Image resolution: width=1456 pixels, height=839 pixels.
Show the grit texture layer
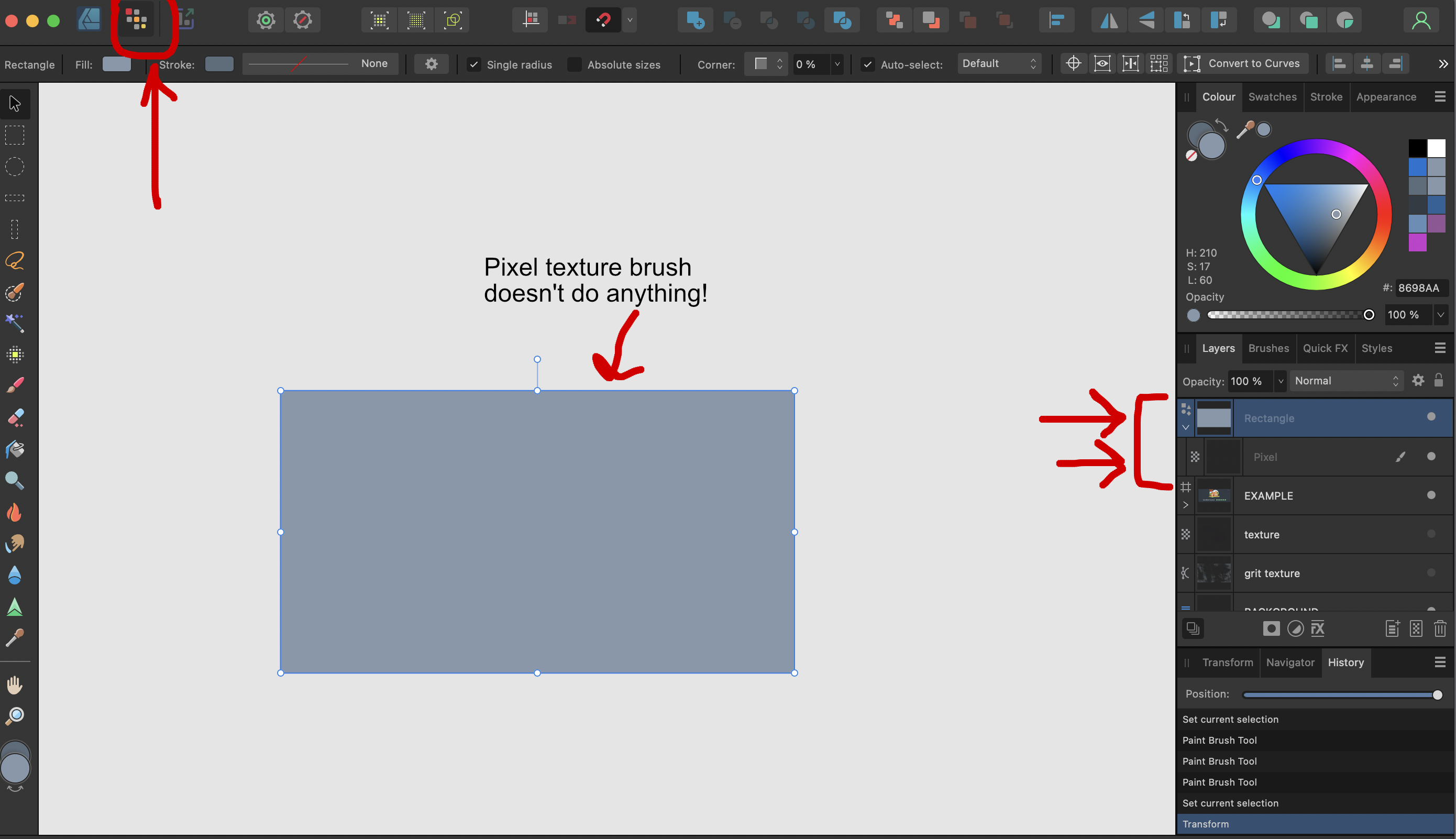[x=1431, y=573]
